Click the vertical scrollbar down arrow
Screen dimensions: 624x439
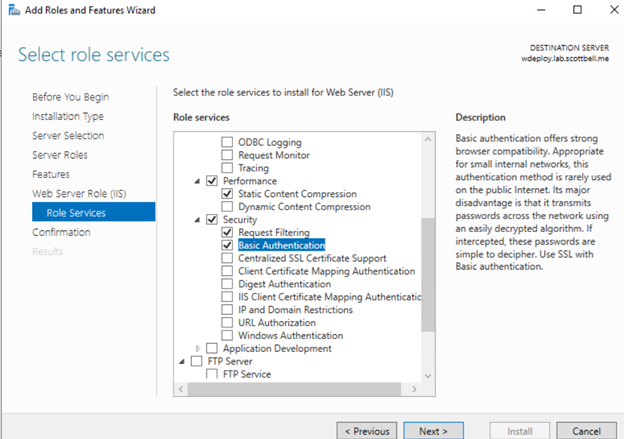click(428, 374)
